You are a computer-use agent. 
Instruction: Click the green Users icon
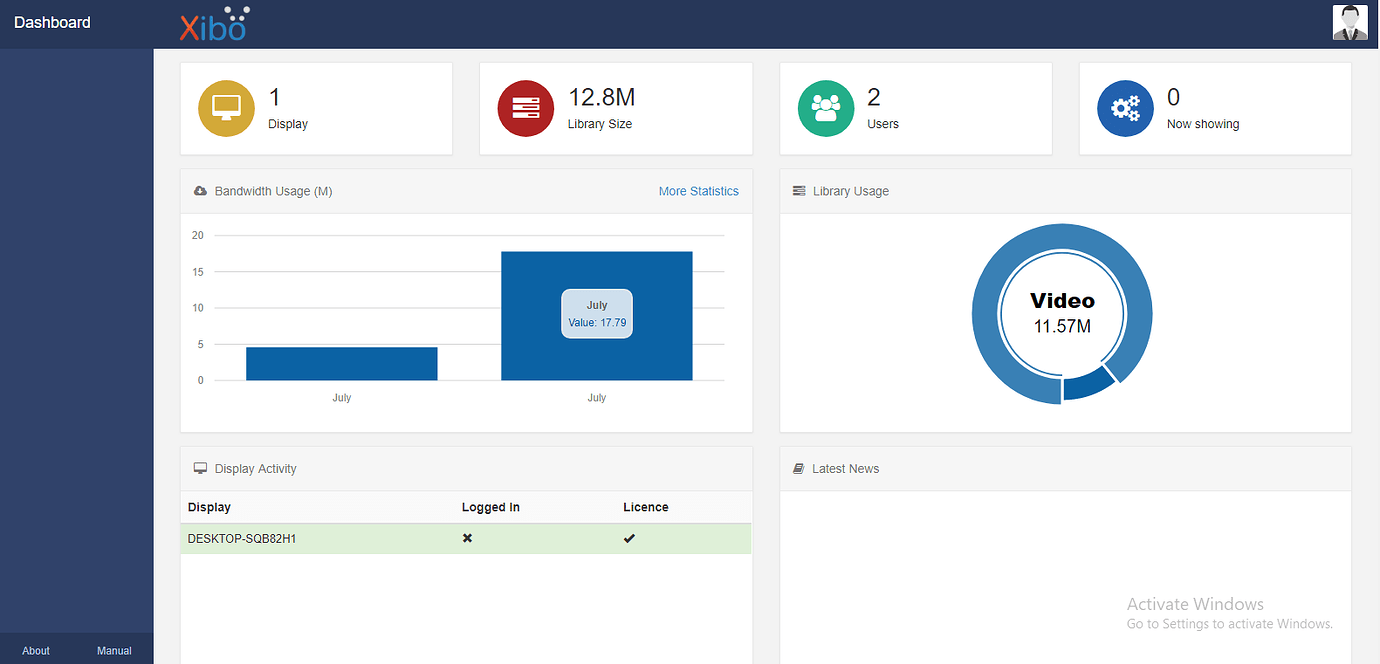pyautogui.click(x=826, y=109)
